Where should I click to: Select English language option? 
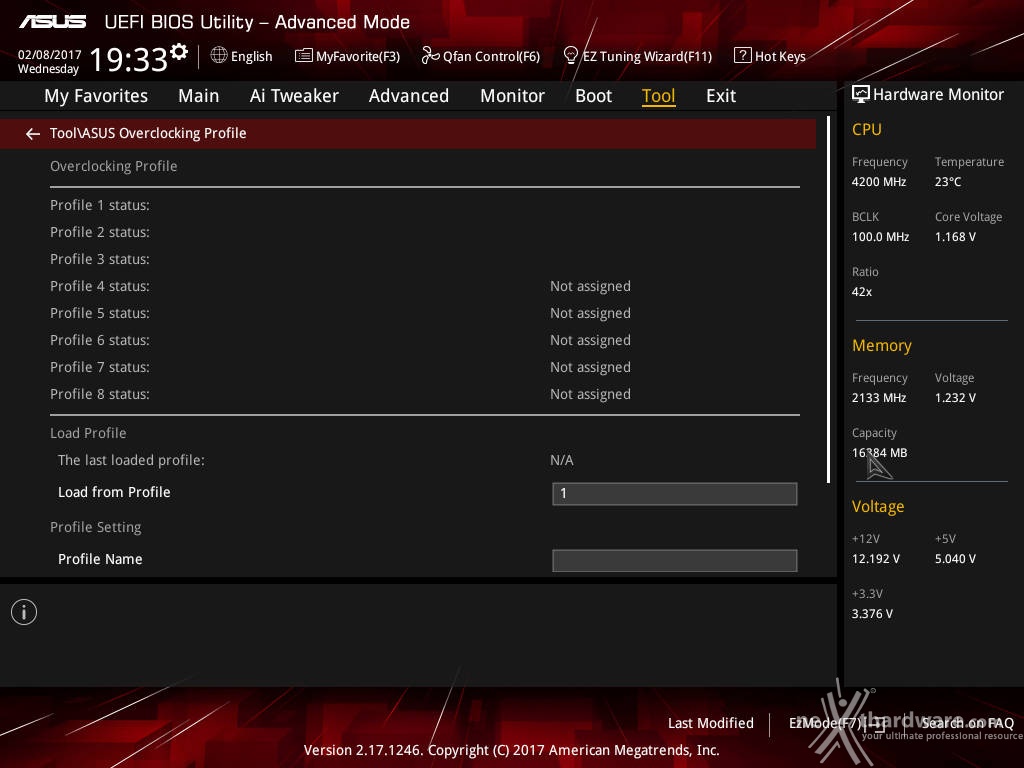(251, 56)
